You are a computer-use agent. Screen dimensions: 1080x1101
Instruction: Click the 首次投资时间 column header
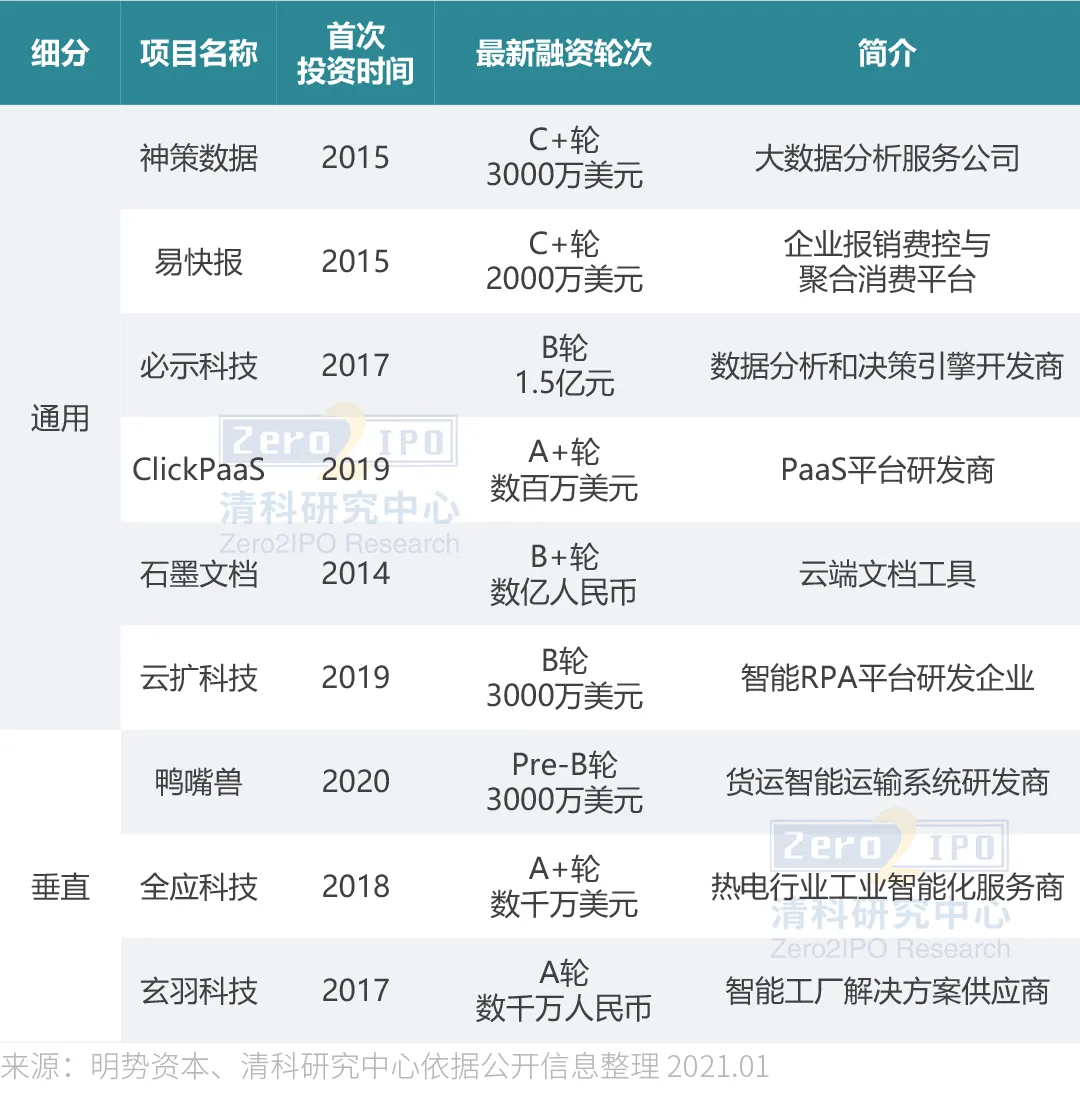click(356, 52)
